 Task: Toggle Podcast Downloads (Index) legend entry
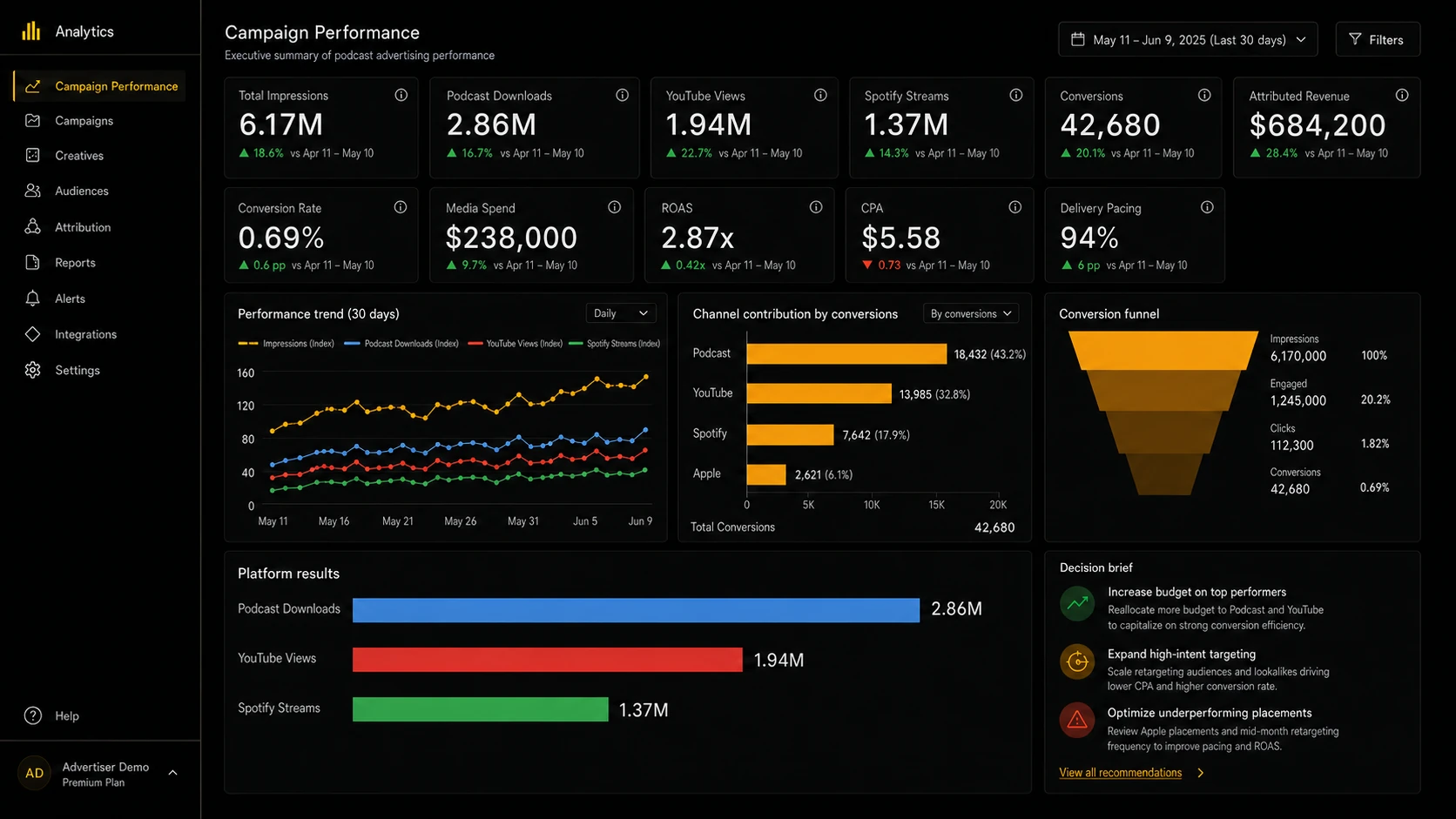[x=401, y=344]
